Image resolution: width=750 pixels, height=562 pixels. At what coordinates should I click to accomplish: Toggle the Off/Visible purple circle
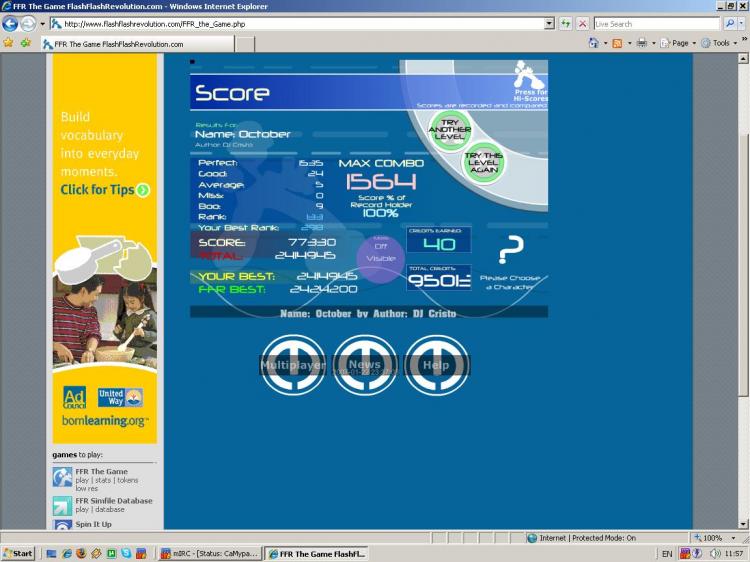point(380,257)
